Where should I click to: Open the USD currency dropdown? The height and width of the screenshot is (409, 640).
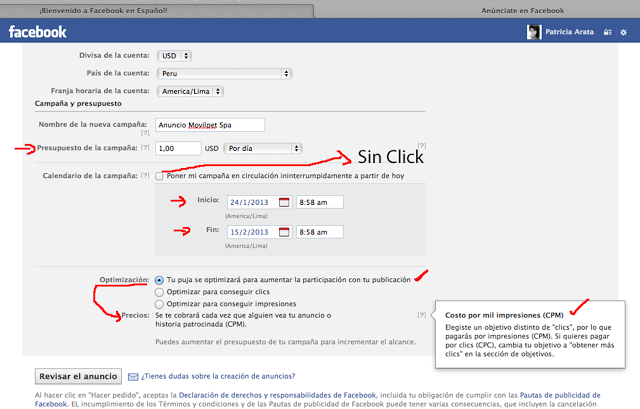(x=174, y=56)
